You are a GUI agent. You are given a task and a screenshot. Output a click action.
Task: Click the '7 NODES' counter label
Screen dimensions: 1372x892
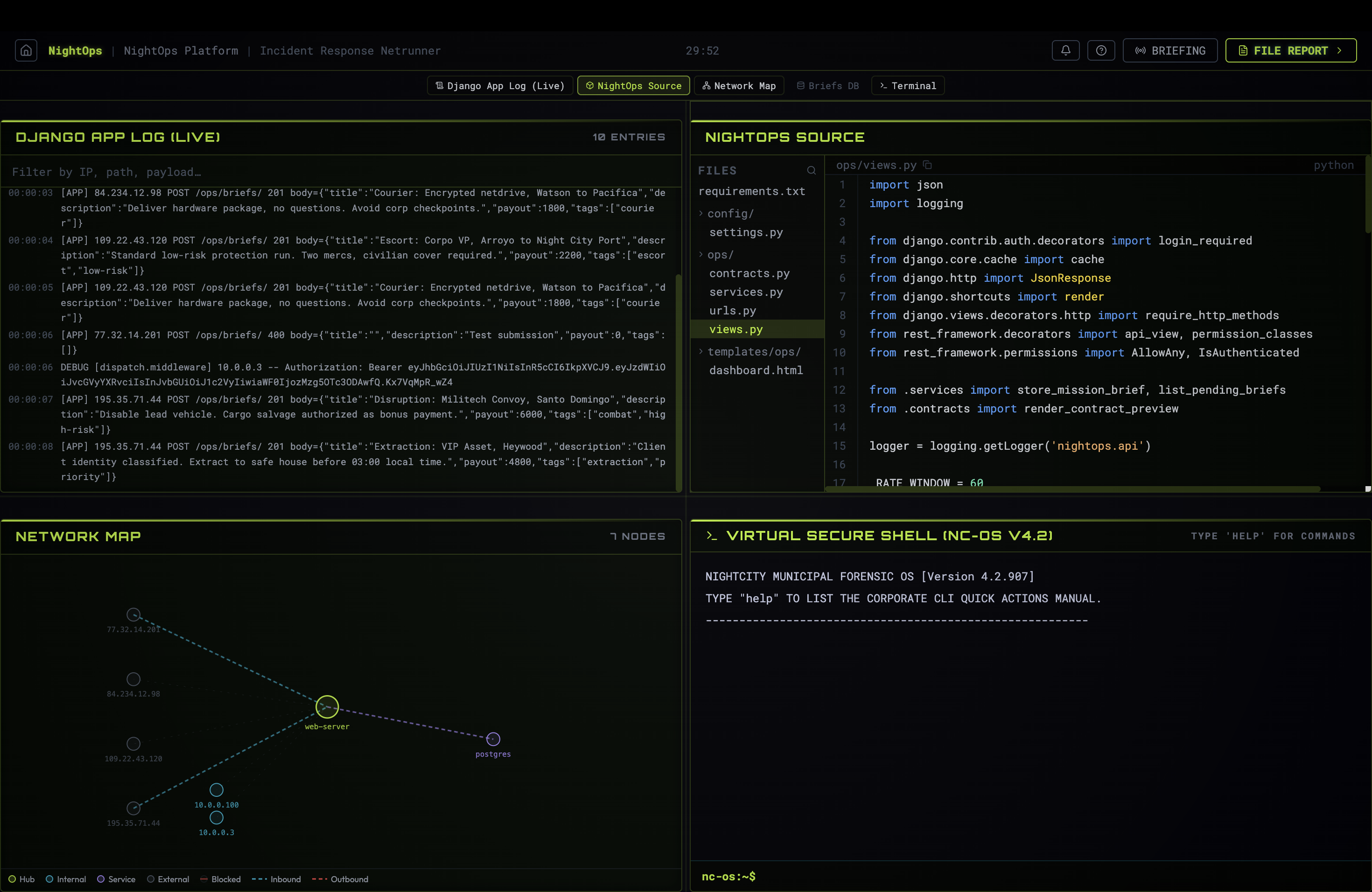click(637, 537)
